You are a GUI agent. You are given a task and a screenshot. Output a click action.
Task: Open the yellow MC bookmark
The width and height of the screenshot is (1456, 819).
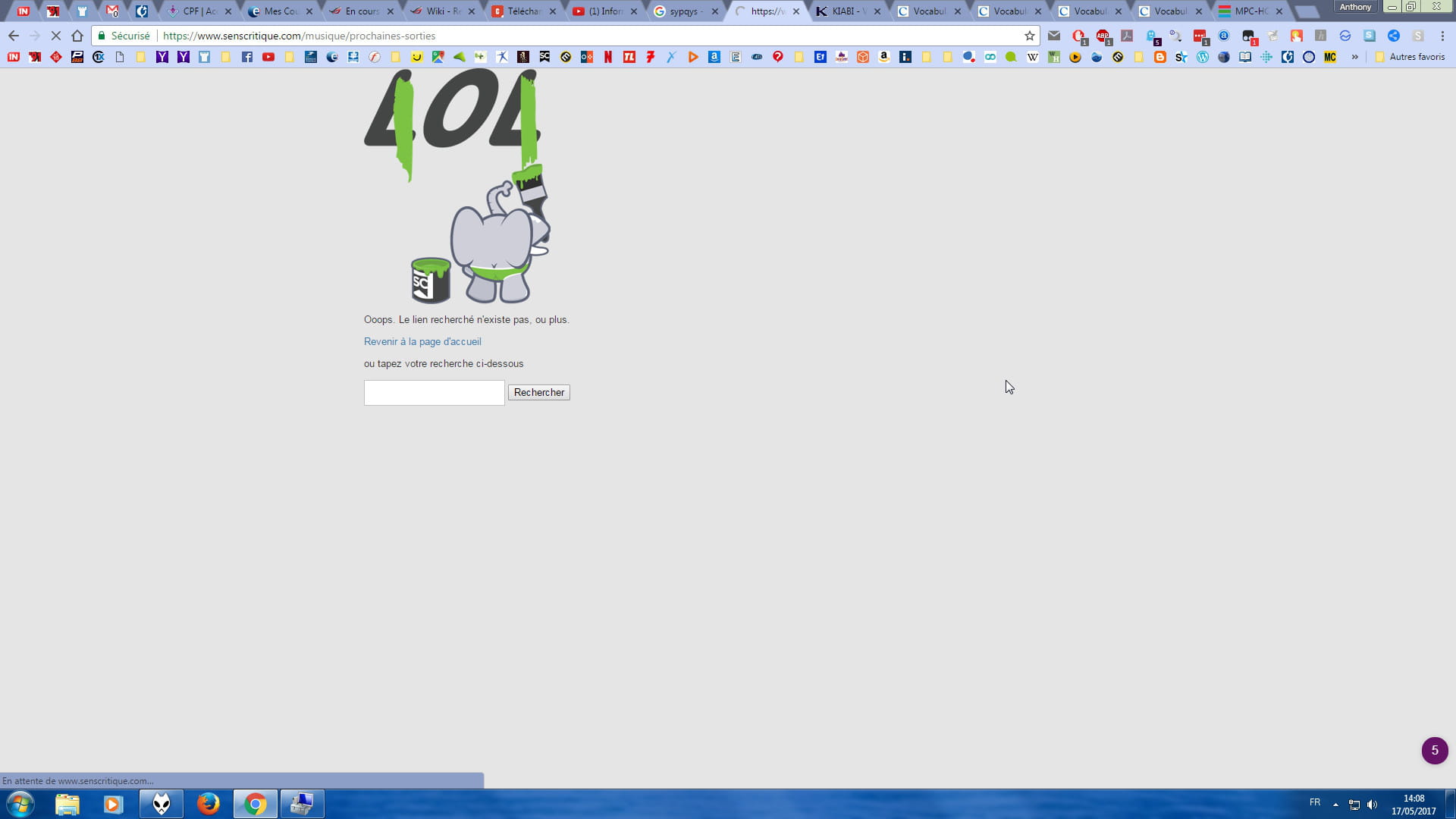click(x=1330, y=57)
